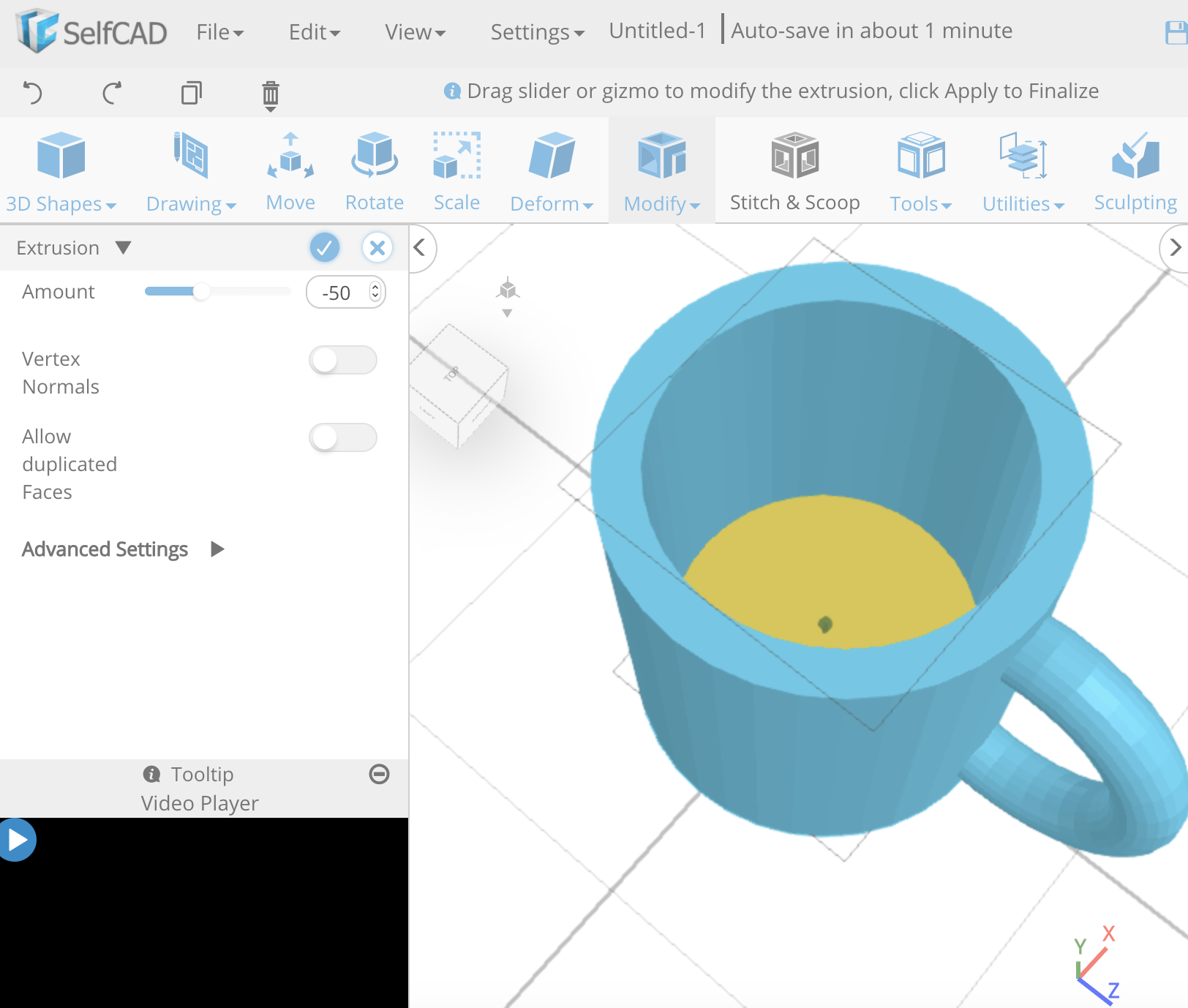
Task: Open the 3D Shapes dropdown
Action: 62,170
